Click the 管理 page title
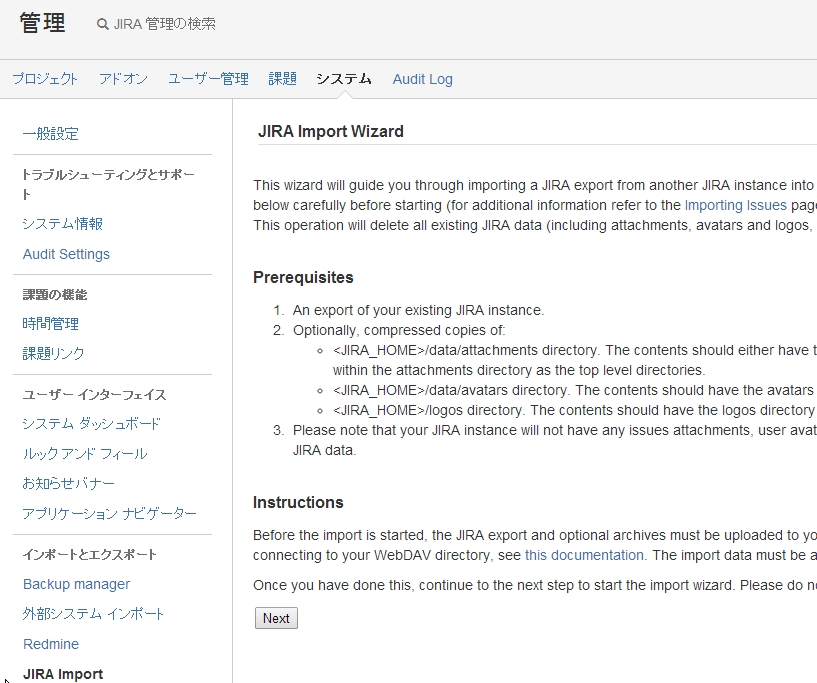Screen dimensions: 817x683 pyautogui.click(x=43, y=23)
